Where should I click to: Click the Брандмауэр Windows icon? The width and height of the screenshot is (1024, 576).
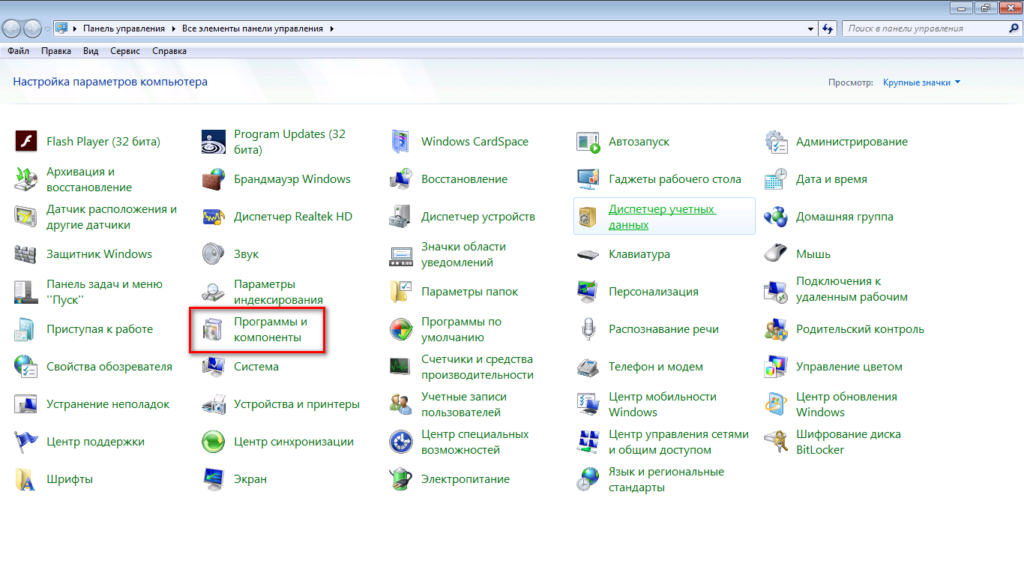point(213,180)
